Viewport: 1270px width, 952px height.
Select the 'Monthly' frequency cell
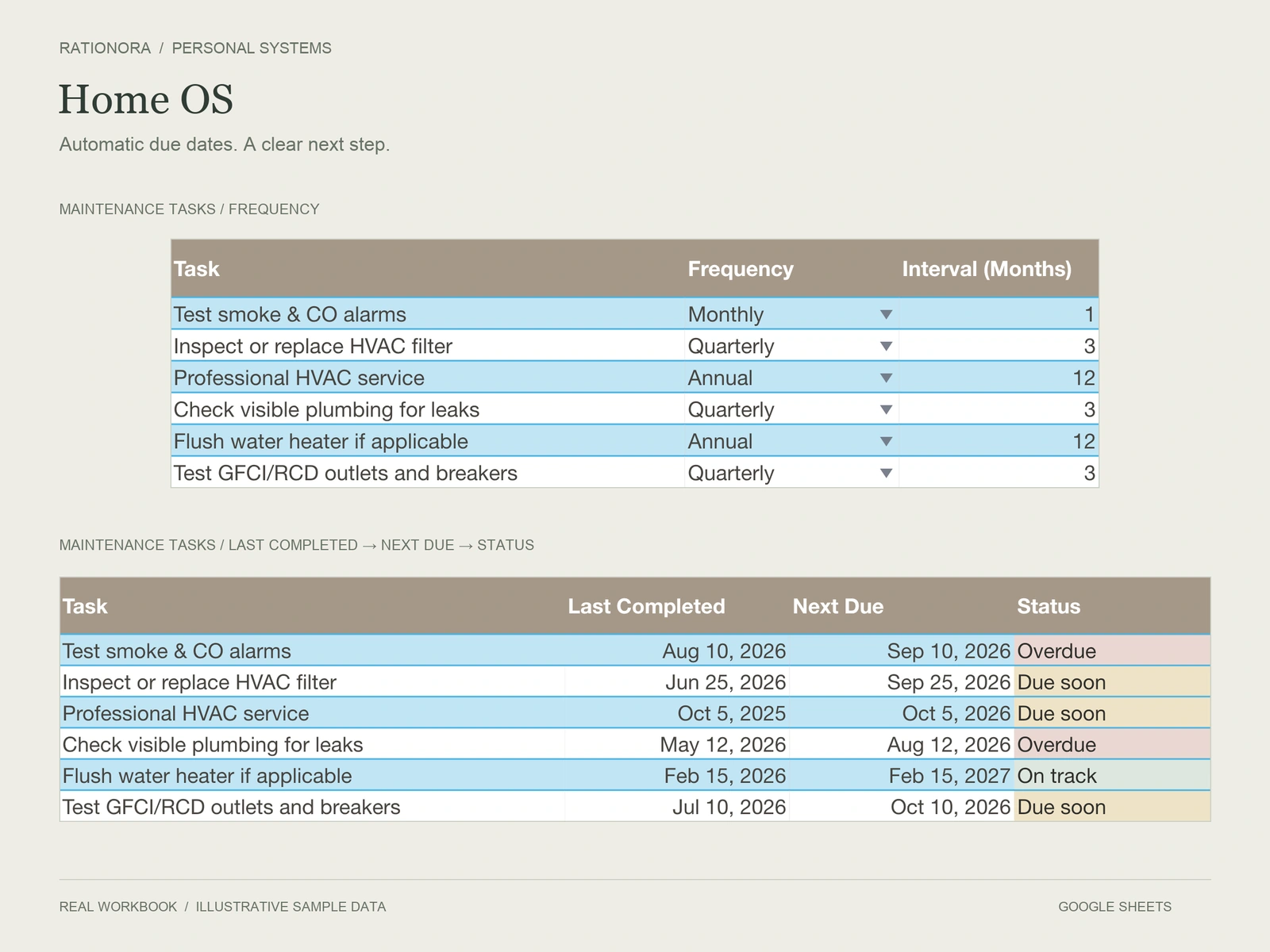(791, 314)
